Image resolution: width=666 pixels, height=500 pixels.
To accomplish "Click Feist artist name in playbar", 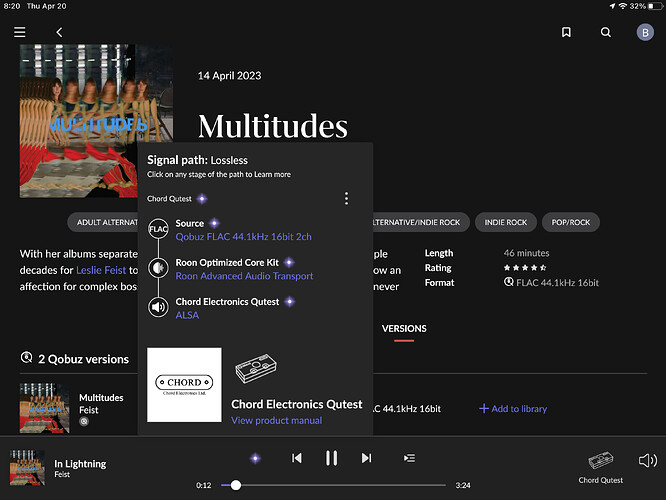I will pos(62,475).
